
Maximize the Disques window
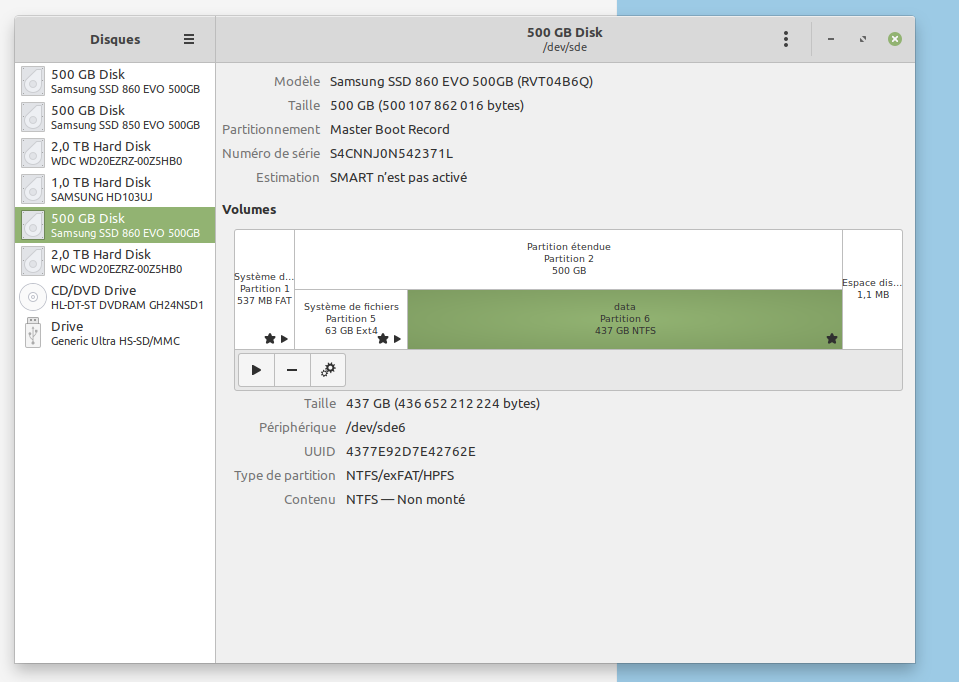(x=863, y=39)
